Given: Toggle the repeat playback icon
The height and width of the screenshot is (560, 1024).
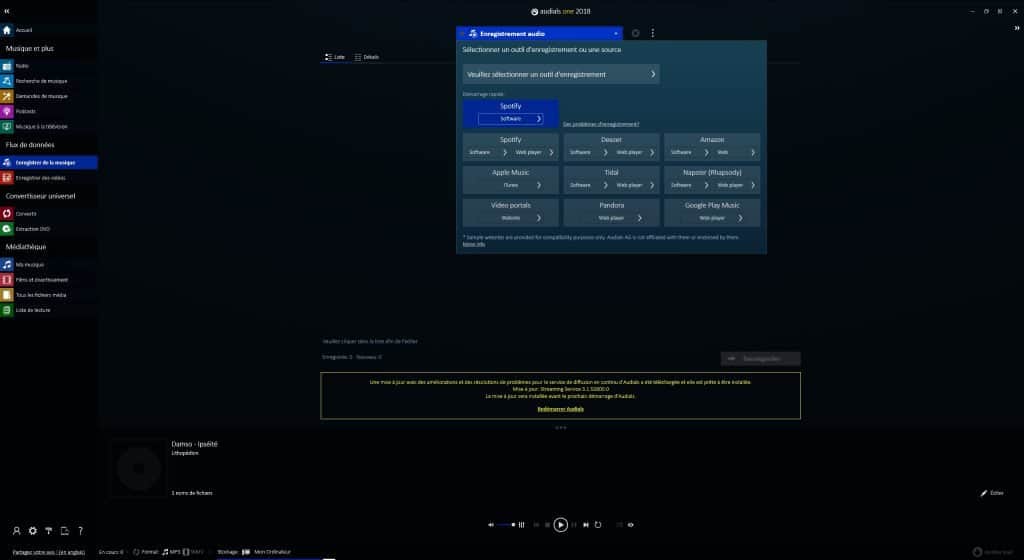Looking at the screenshot, I should (x=598, y=524).
